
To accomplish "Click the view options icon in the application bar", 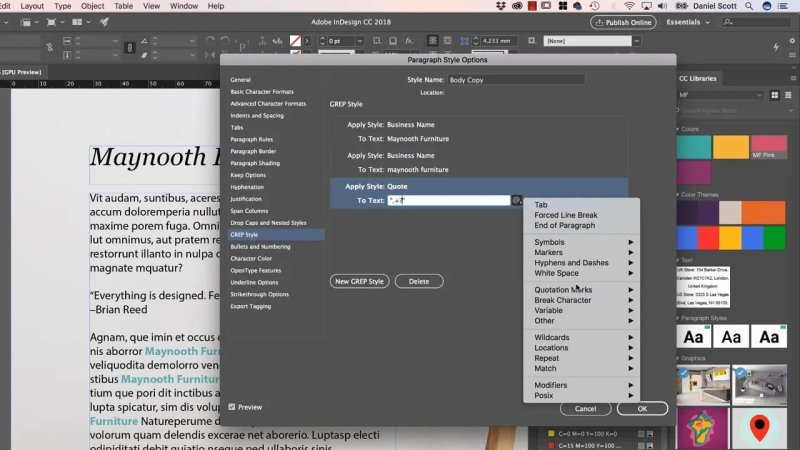I will click(x=26, y=22).
